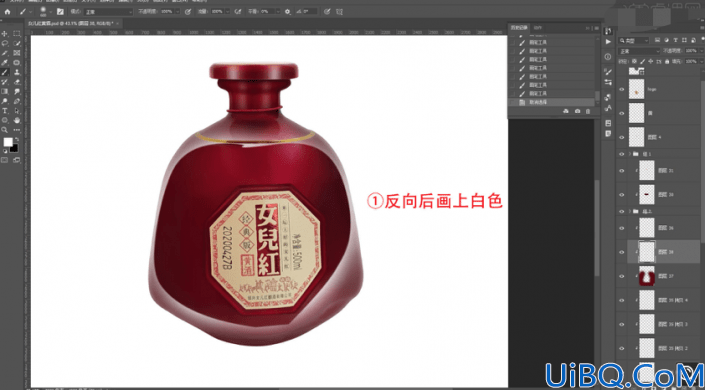Open the Info panel icon in side strip

pos(608,57)
